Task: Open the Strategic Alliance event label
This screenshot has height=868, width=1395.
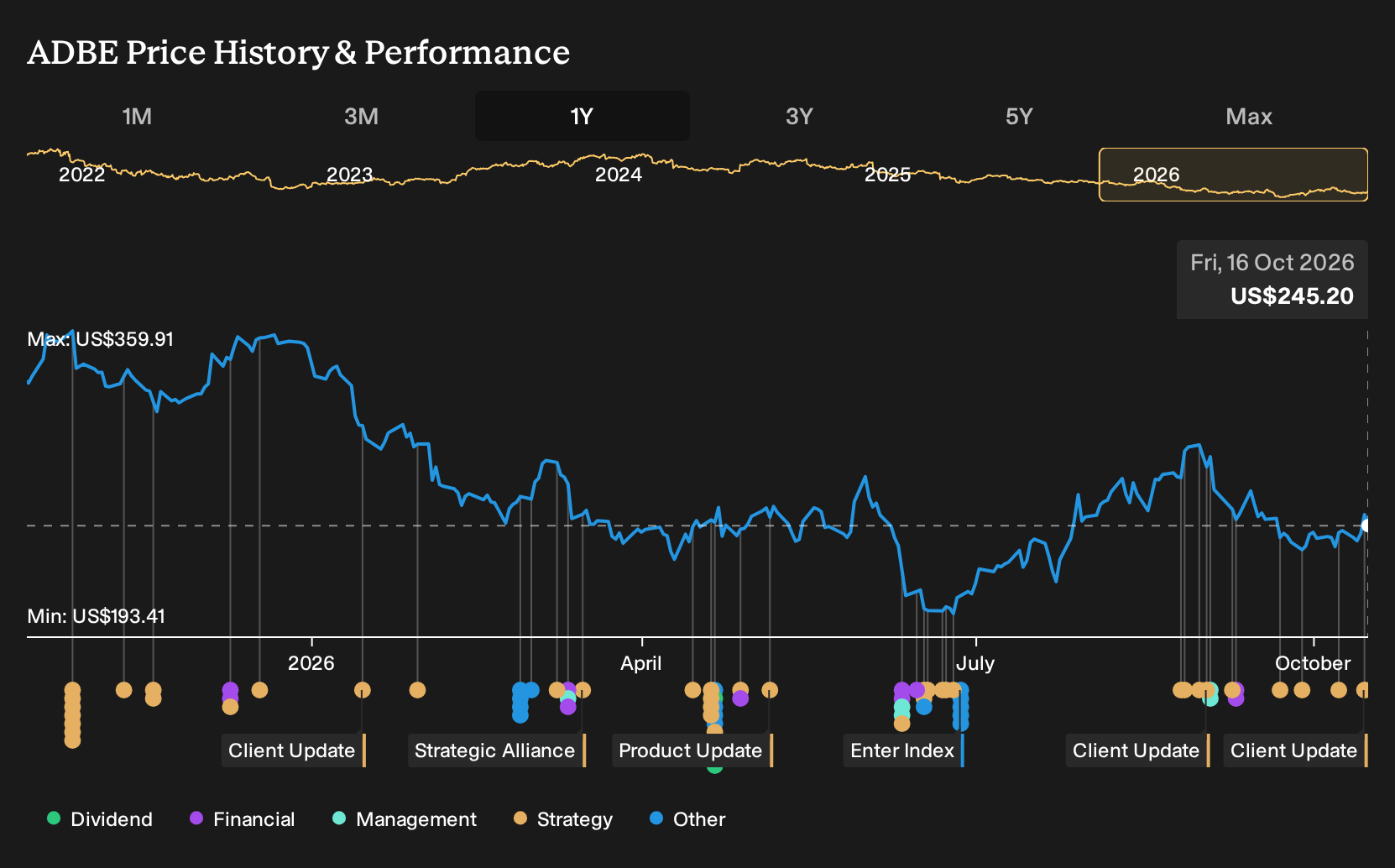Action: (496, 750)
